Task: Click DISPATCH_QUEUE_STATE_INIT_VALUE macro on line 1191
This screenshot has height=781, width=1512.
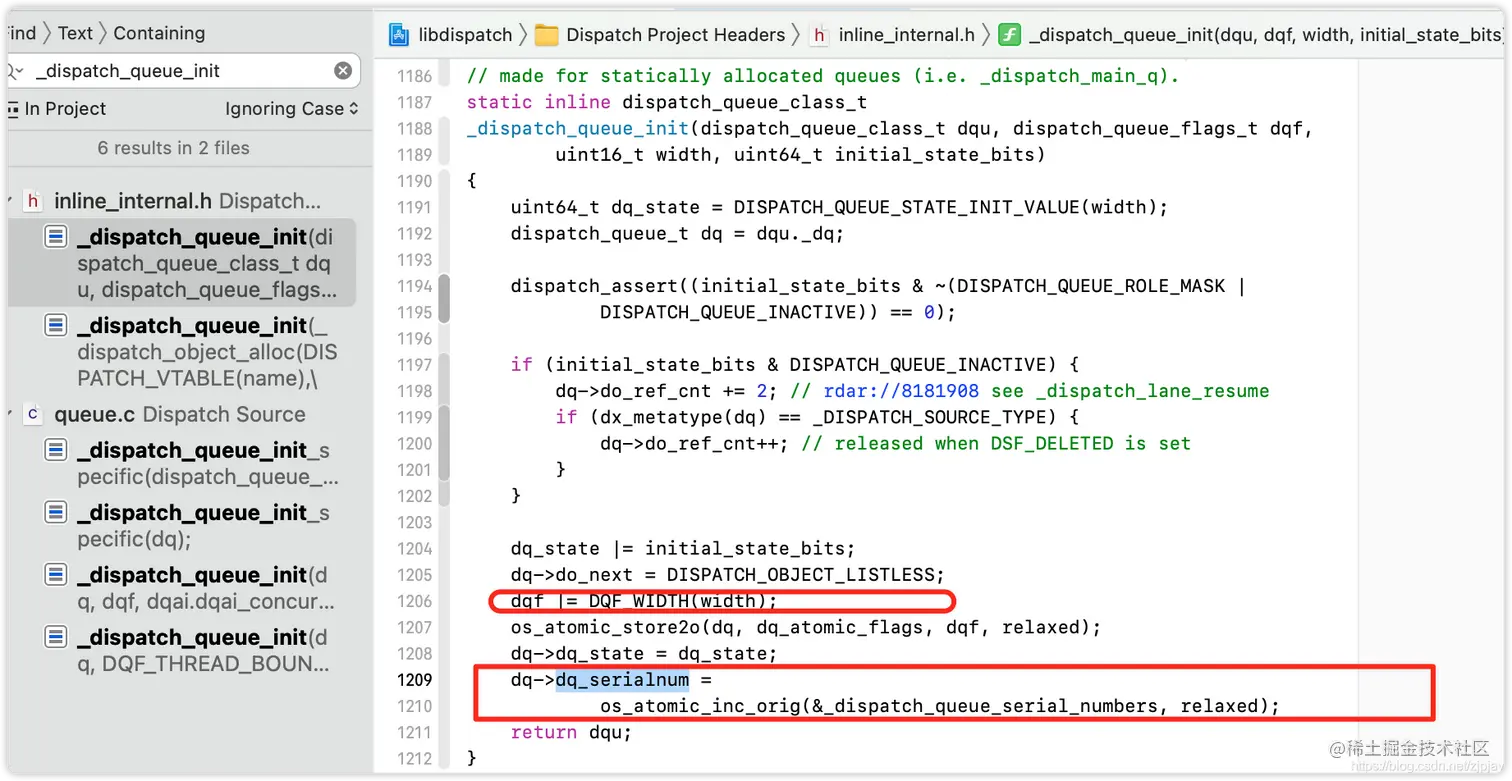Action: (906, 207)
